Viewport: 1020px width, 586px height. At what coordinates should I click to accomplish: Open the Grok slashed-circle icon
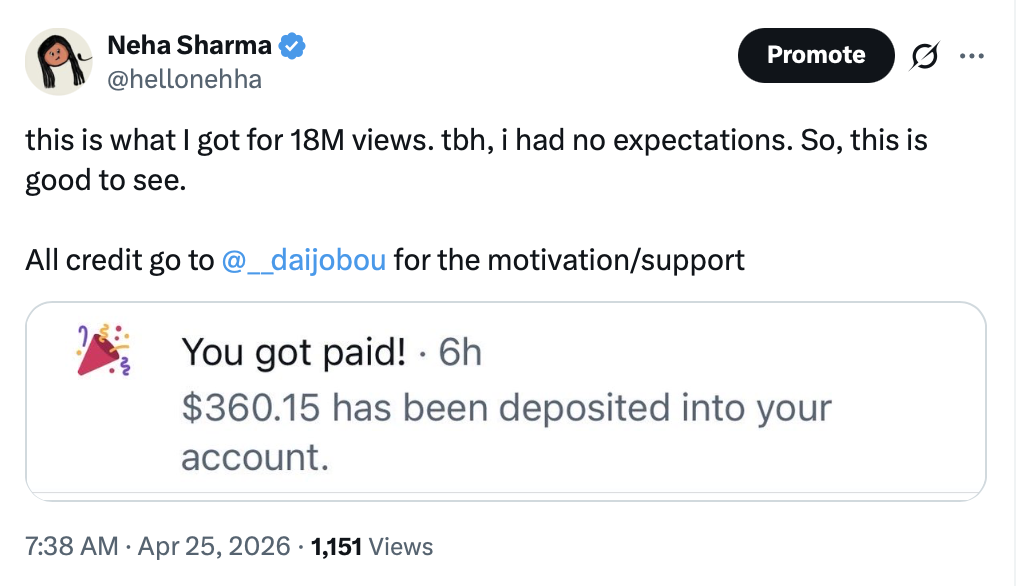tap(926, 55)
